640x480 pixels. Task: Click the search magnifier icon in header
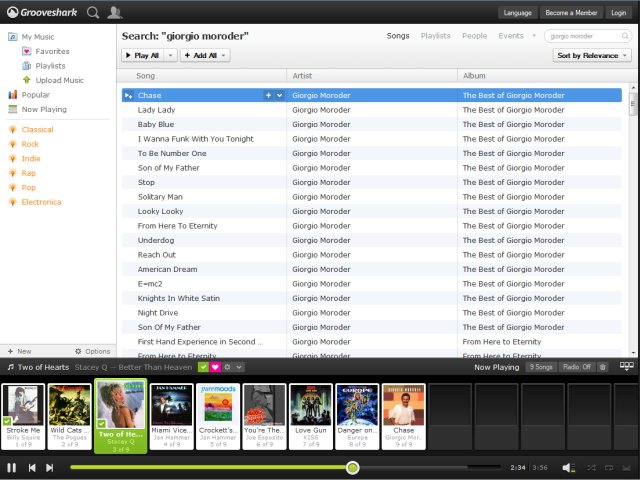point(93,13)
